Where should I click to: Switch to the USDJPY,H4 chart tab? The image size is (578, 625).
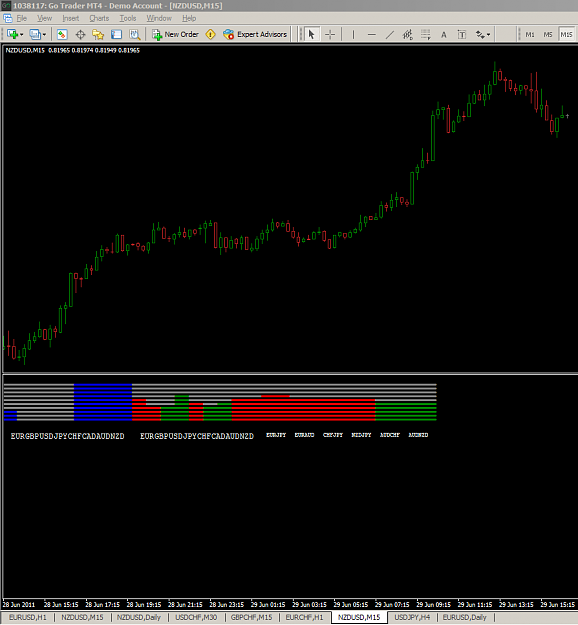[x=412, y=617]
